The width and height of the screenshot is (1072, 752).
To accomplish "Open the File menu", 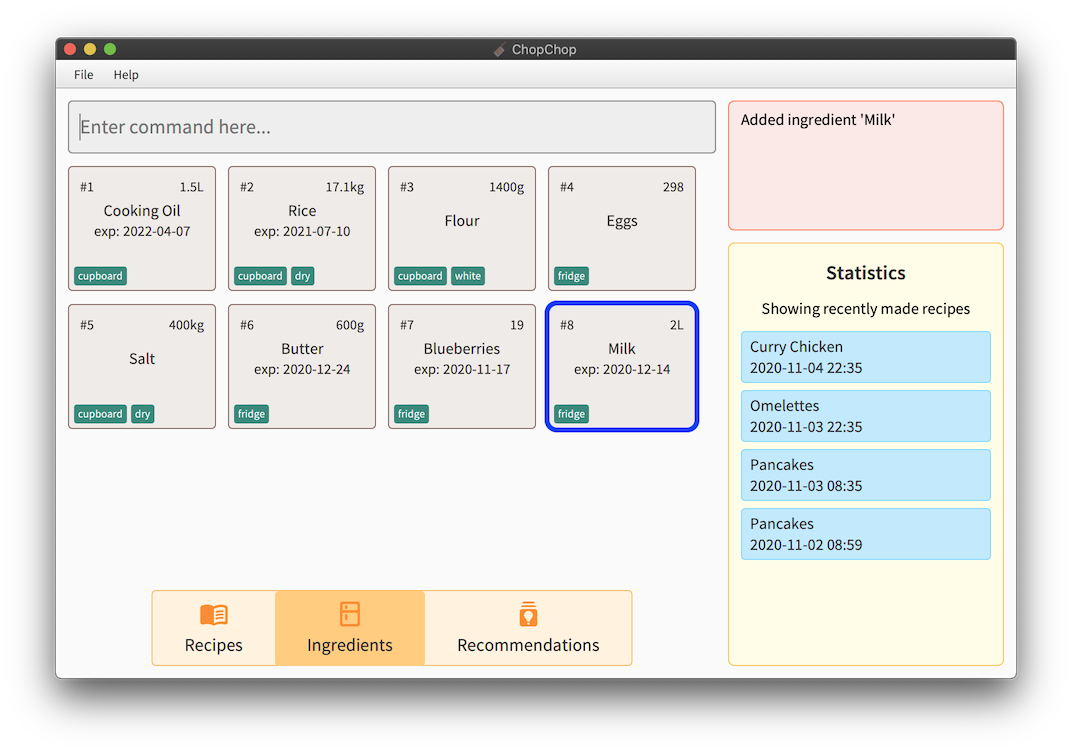I will (83, 75).
